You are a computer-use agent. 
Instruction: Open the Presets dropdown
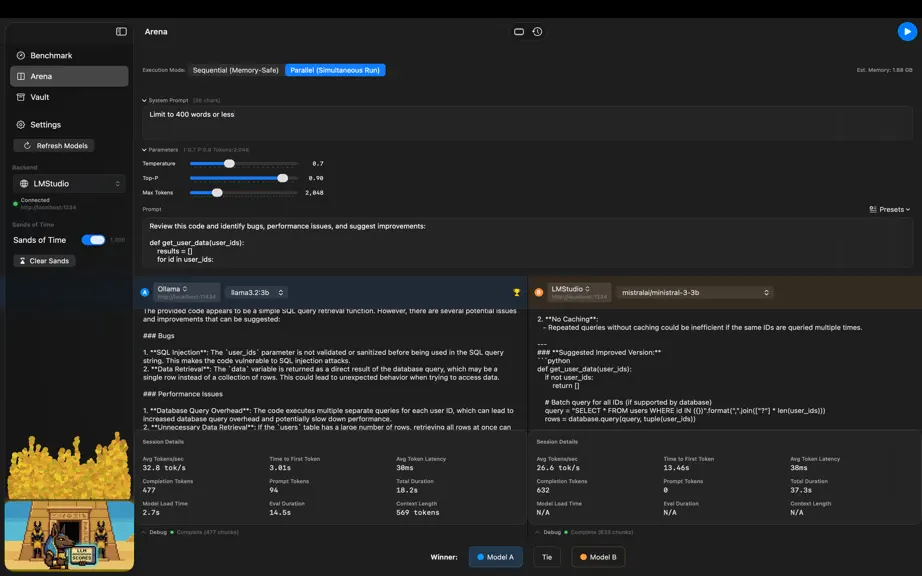pyautogui.click(x=889, y=209)
